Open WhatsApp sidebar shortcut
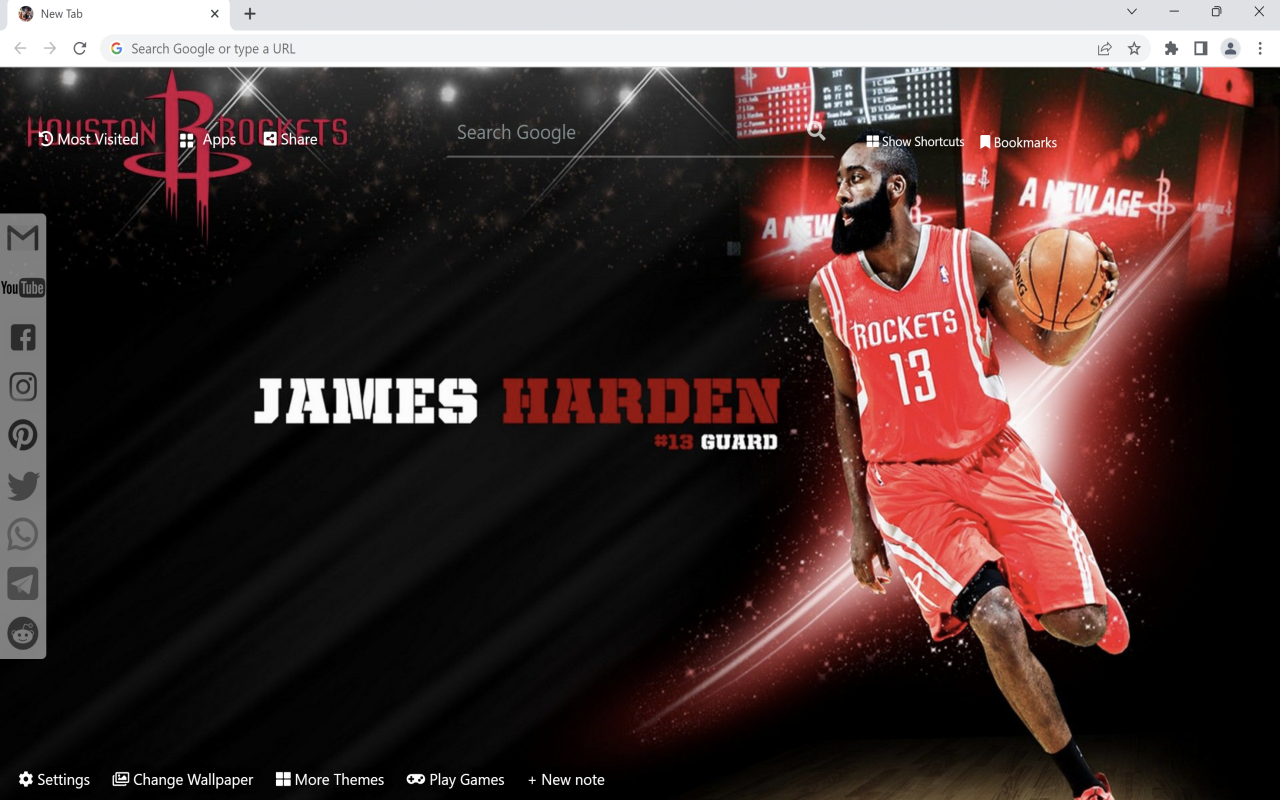 pos(23,534)
